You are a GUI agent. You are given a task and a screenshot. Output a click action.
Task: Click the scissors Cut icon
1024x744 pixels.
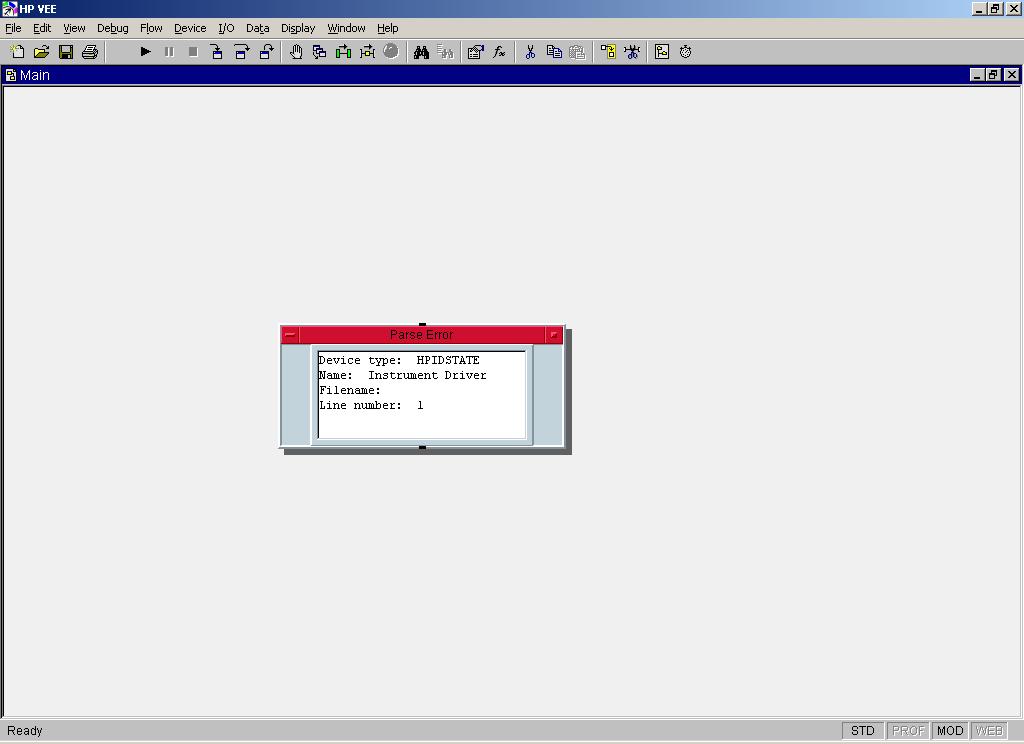tap(530, 52)
